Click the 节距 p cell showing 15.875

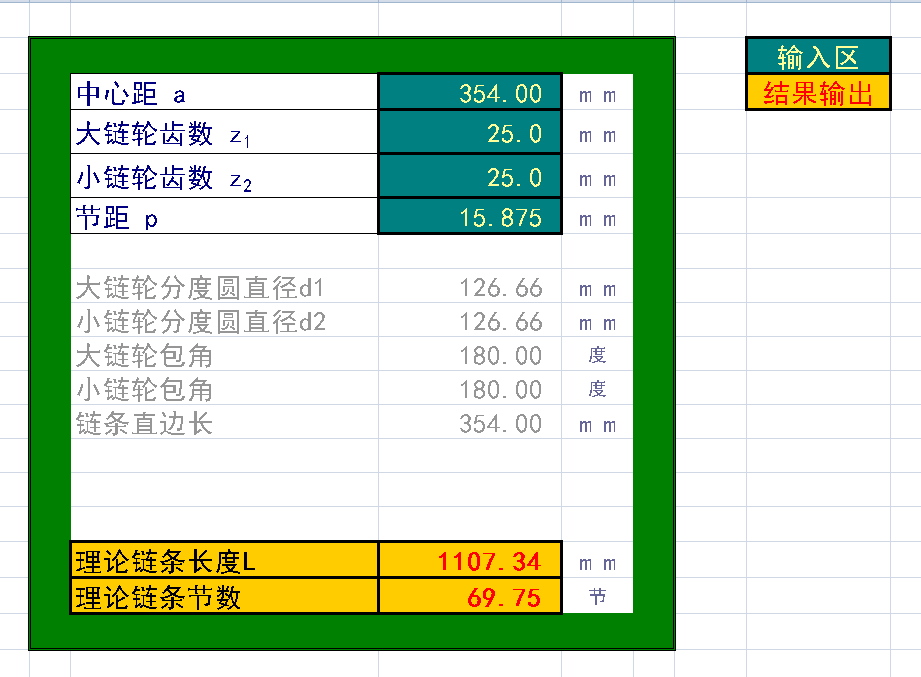469,217
